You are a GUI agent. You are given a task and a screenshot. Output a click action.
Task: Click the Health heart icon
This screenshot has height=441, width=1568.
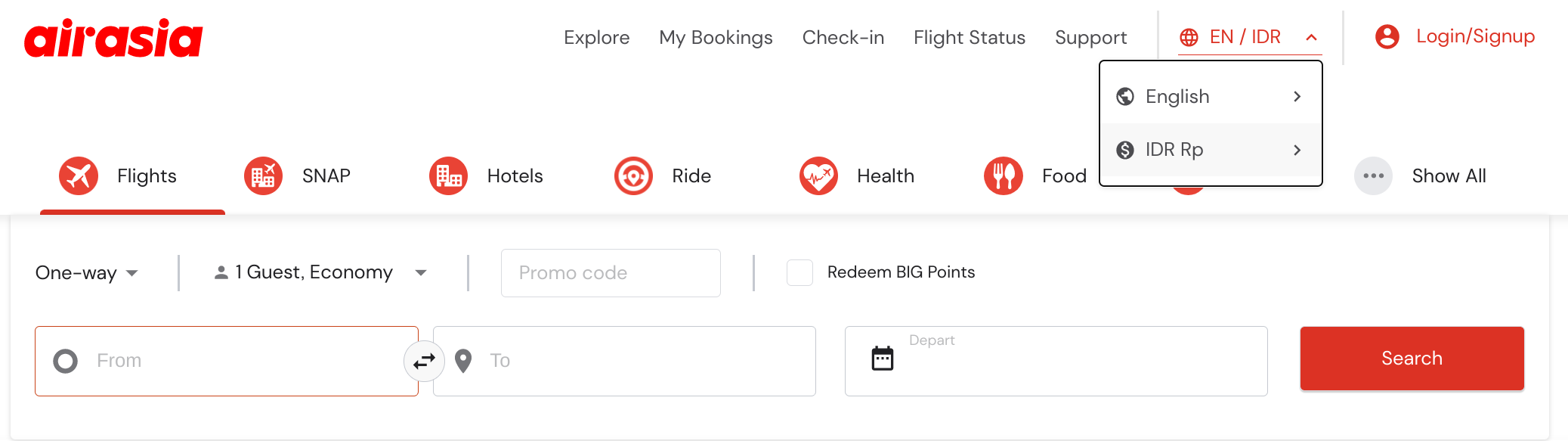(x=818, y=176)
